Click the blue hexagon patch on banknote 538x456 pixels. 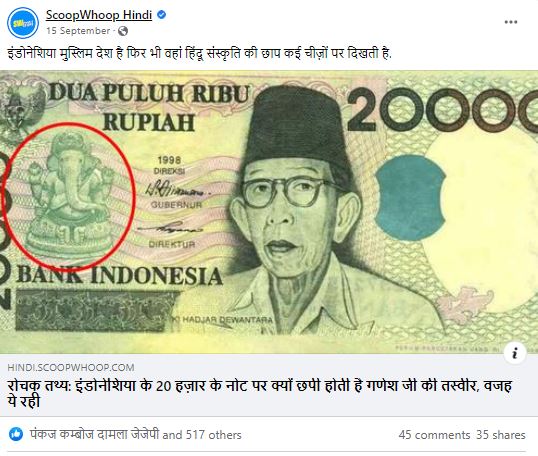(x=410, y=198)
